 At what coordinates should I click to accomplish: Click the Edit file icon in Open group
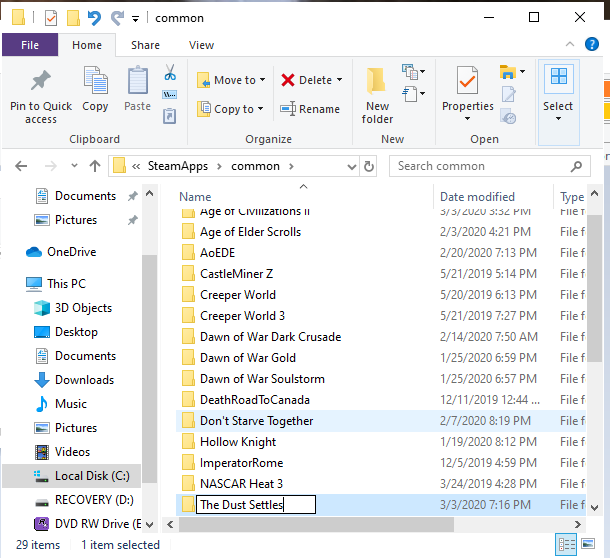tap(508, 94)
